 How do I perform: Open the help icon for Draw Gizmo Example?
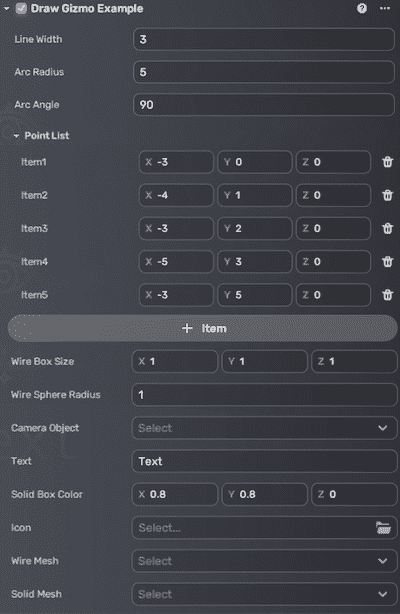362,8
